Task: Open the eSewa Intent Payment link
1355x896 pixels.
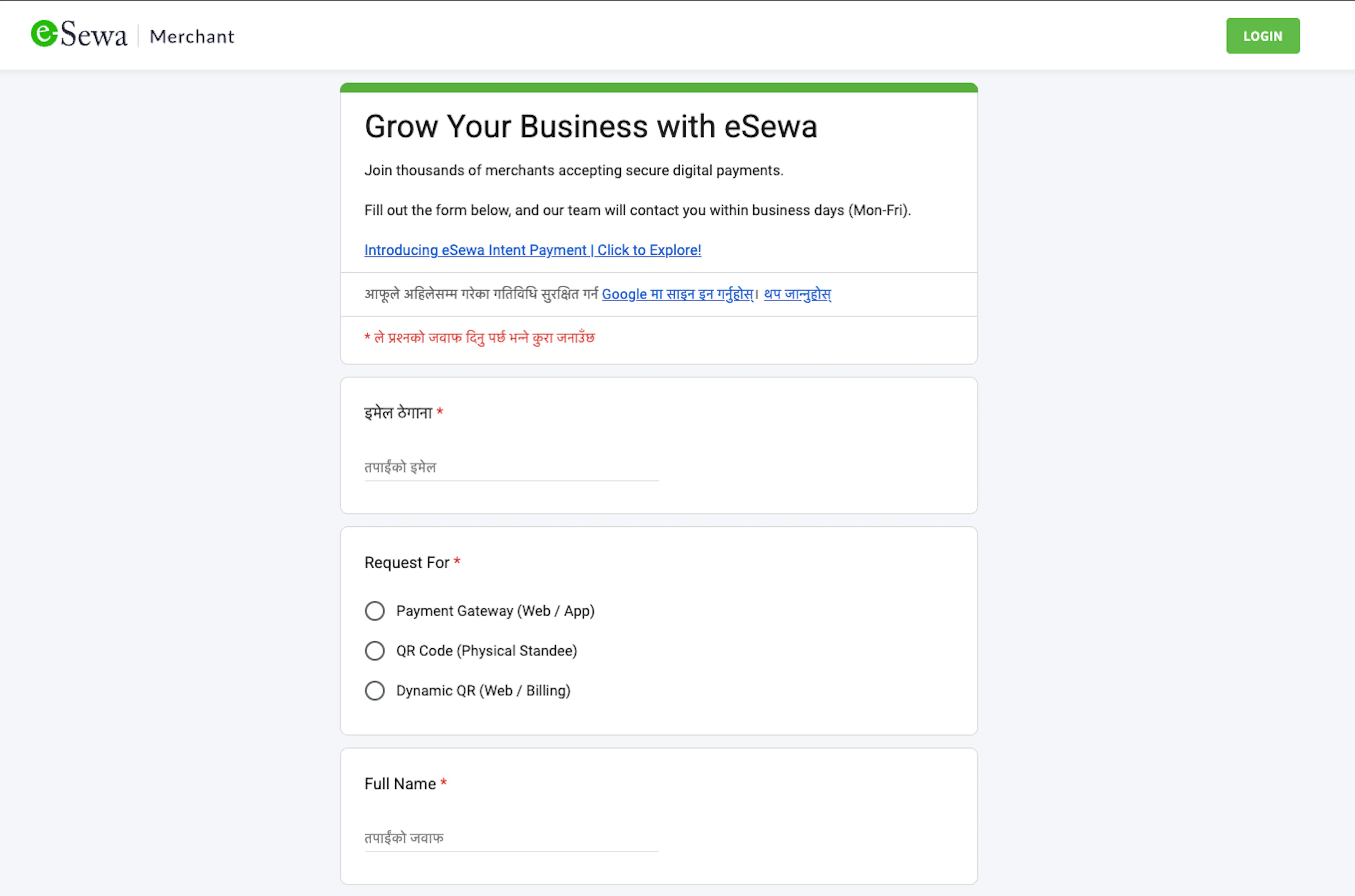Action: click(x=532, y=250)
